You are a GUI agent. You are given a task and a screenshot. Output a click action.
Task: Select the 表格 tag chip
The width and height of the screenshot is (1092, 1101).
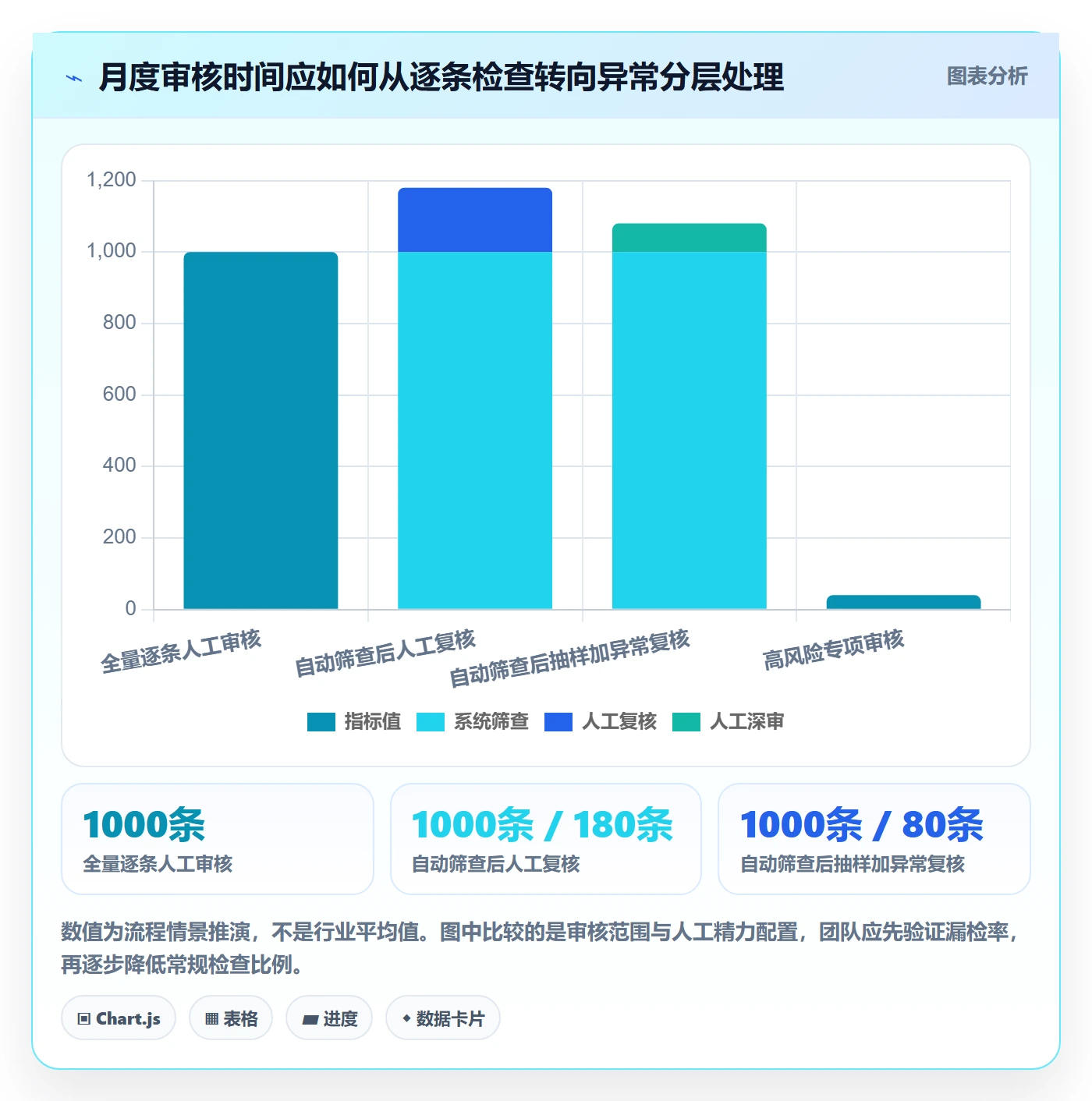pos(231,1018)
